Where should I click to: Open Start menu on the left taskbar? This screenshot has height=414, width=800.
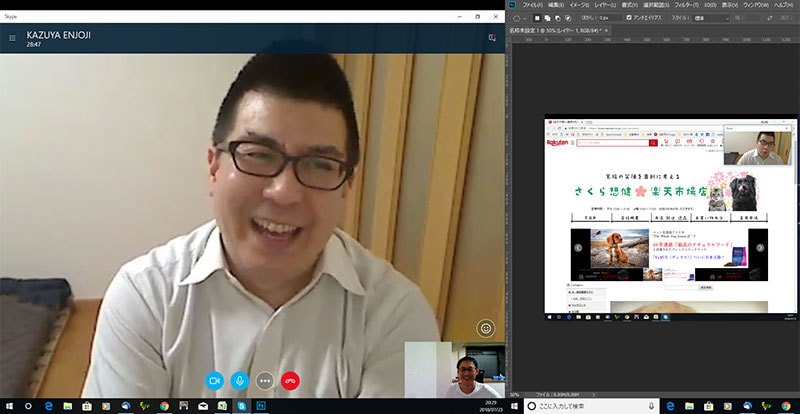[9, 406]
